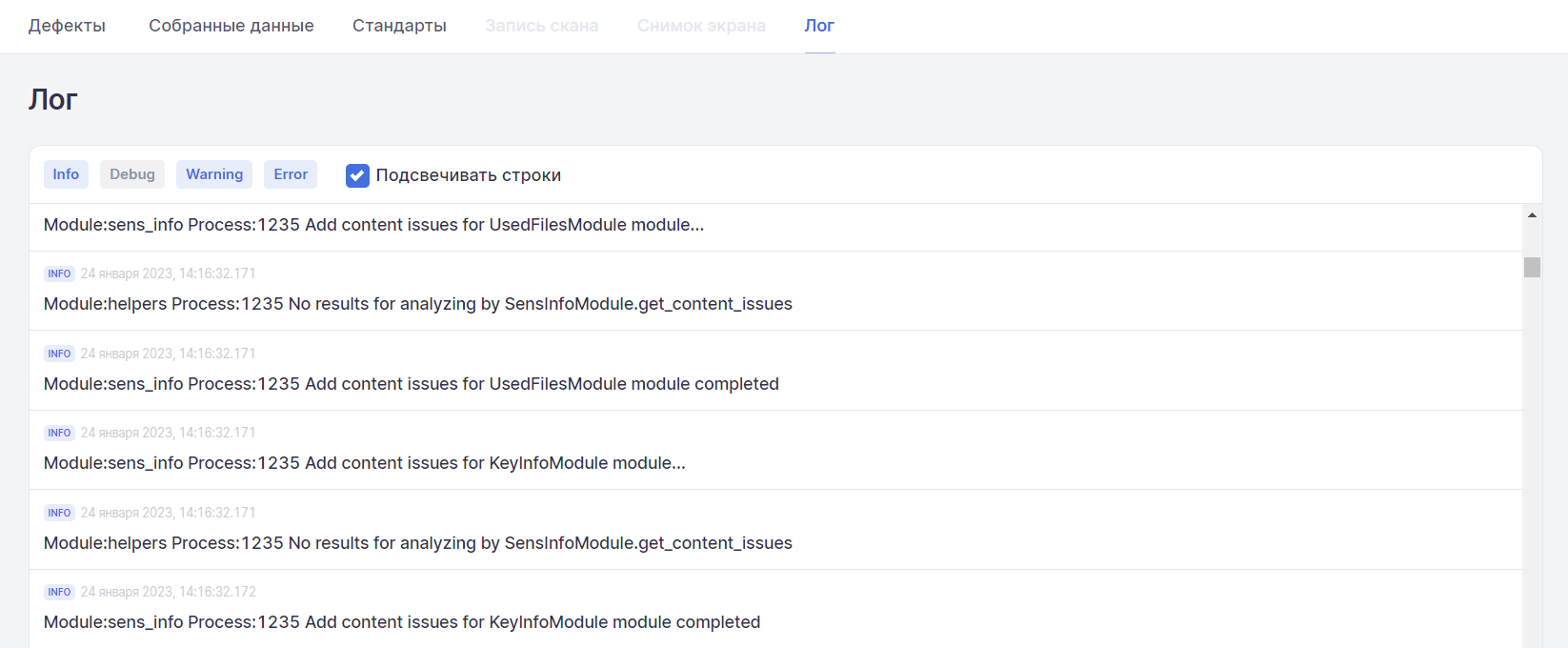Click the log list scrollbar thumb
This screenshot has width=1568, height=648.
(1532, 267)
